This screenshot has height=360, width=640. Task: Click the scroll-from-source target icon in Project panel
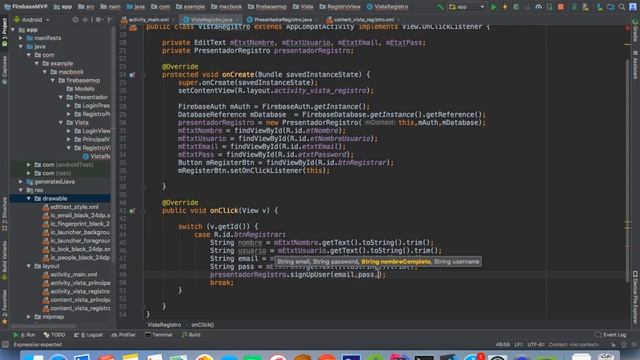coord(76,20)
